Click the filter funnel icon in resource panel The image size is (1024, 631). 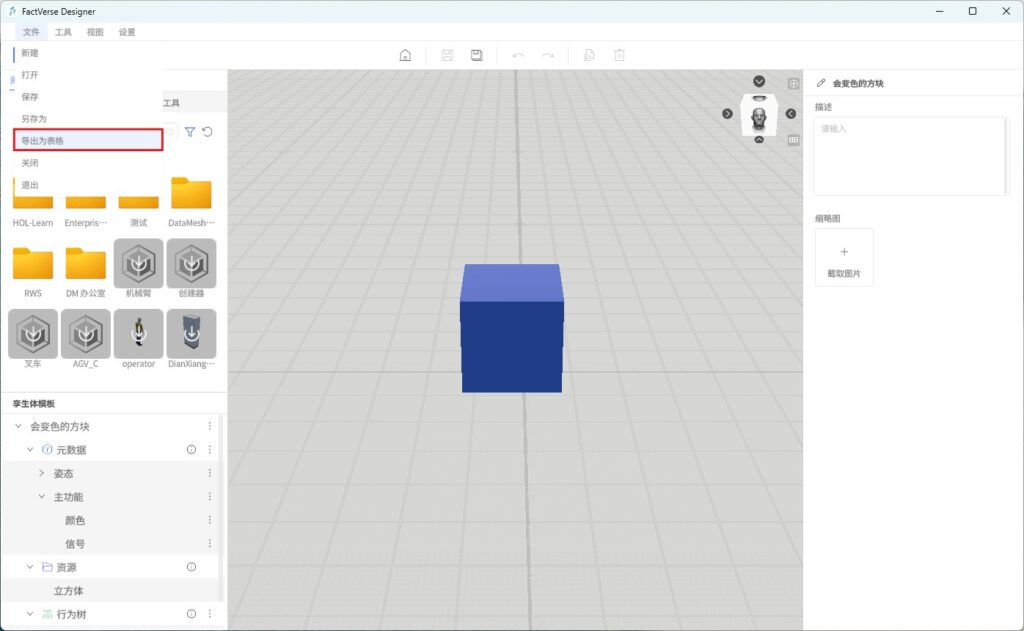190,132
